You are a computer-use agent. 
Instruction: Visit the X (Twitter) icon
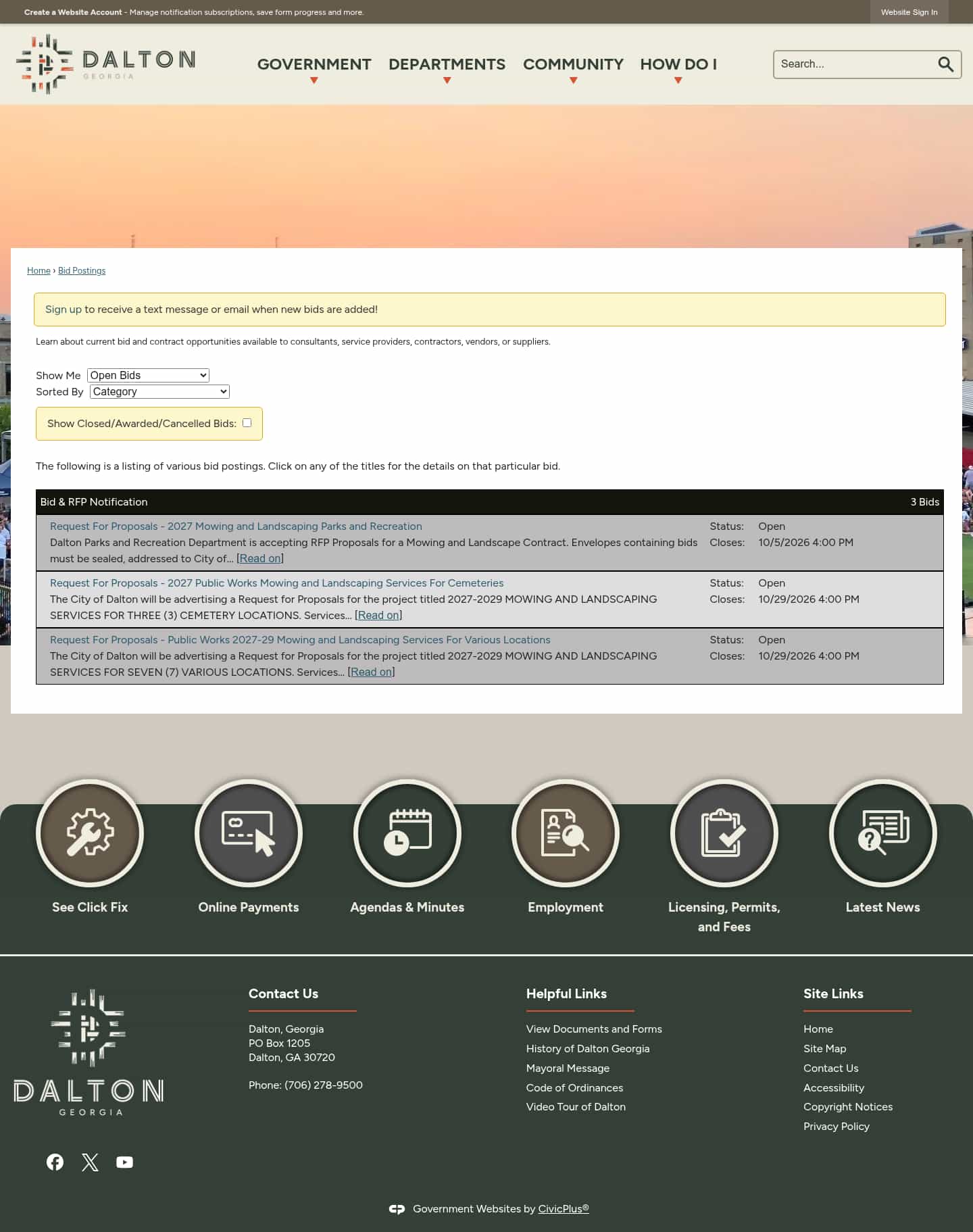[90, 1162]
